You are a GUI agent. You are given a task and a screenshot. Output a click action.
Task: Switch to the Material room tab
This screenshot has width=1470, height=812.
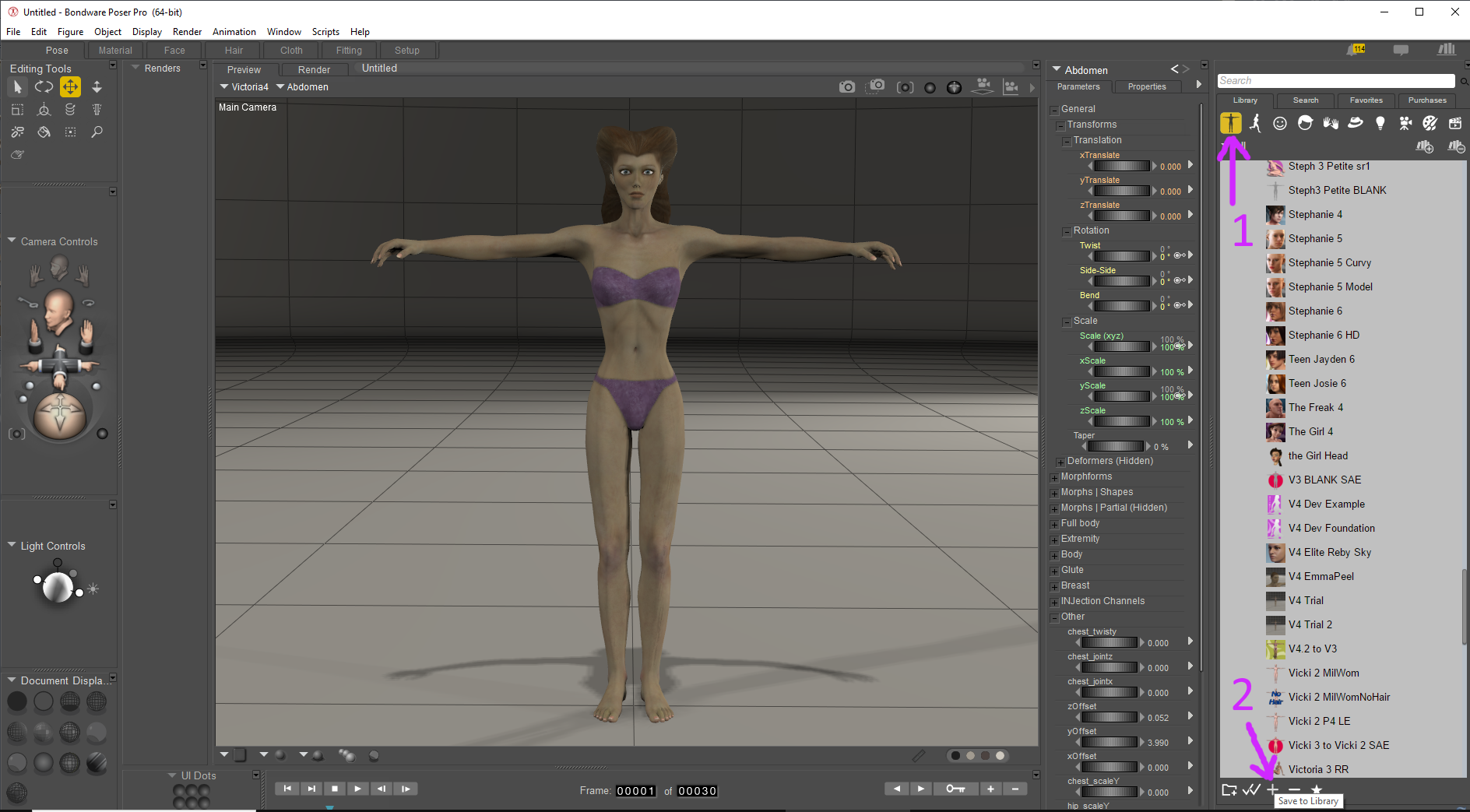115,51
